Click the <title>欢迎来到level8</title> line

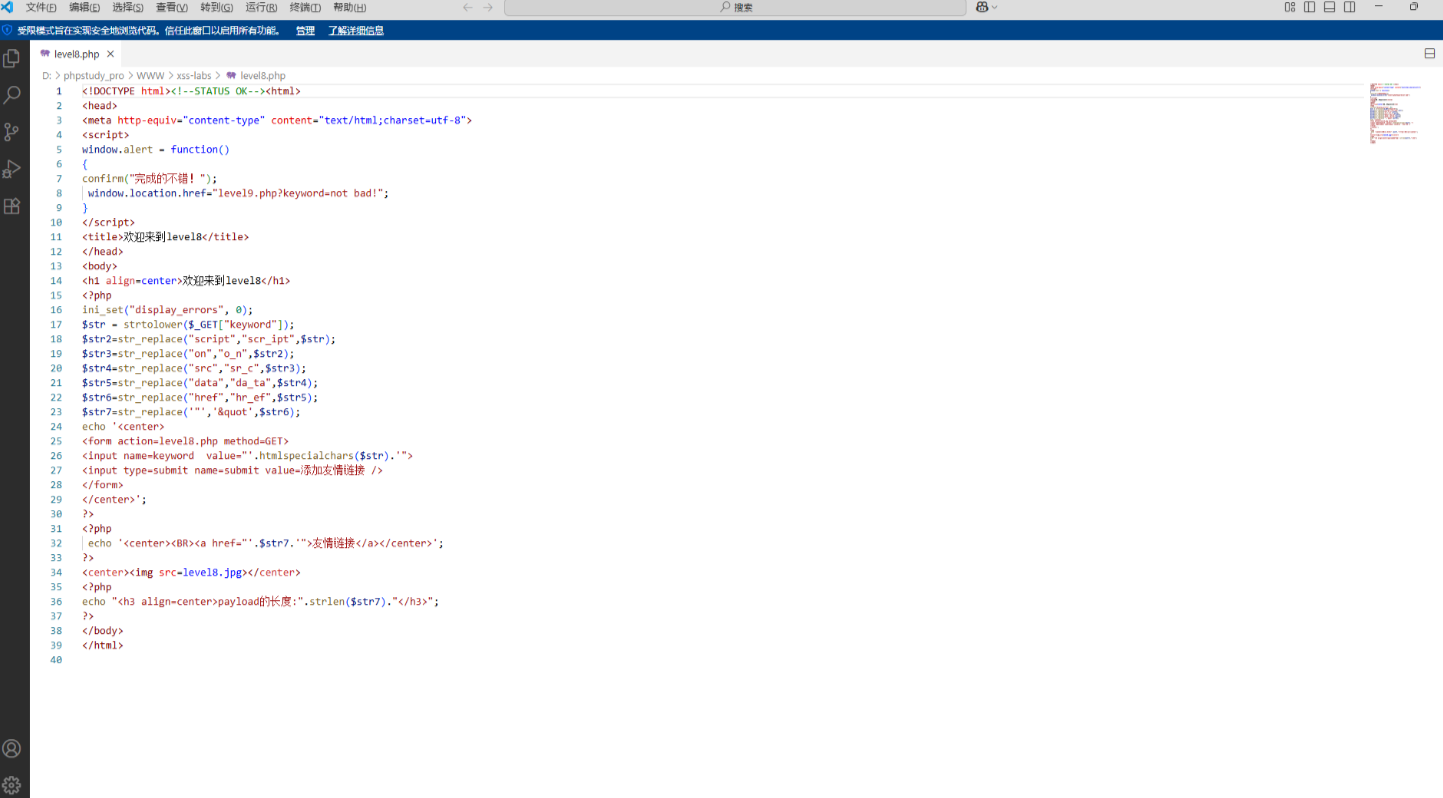point(165,237)
